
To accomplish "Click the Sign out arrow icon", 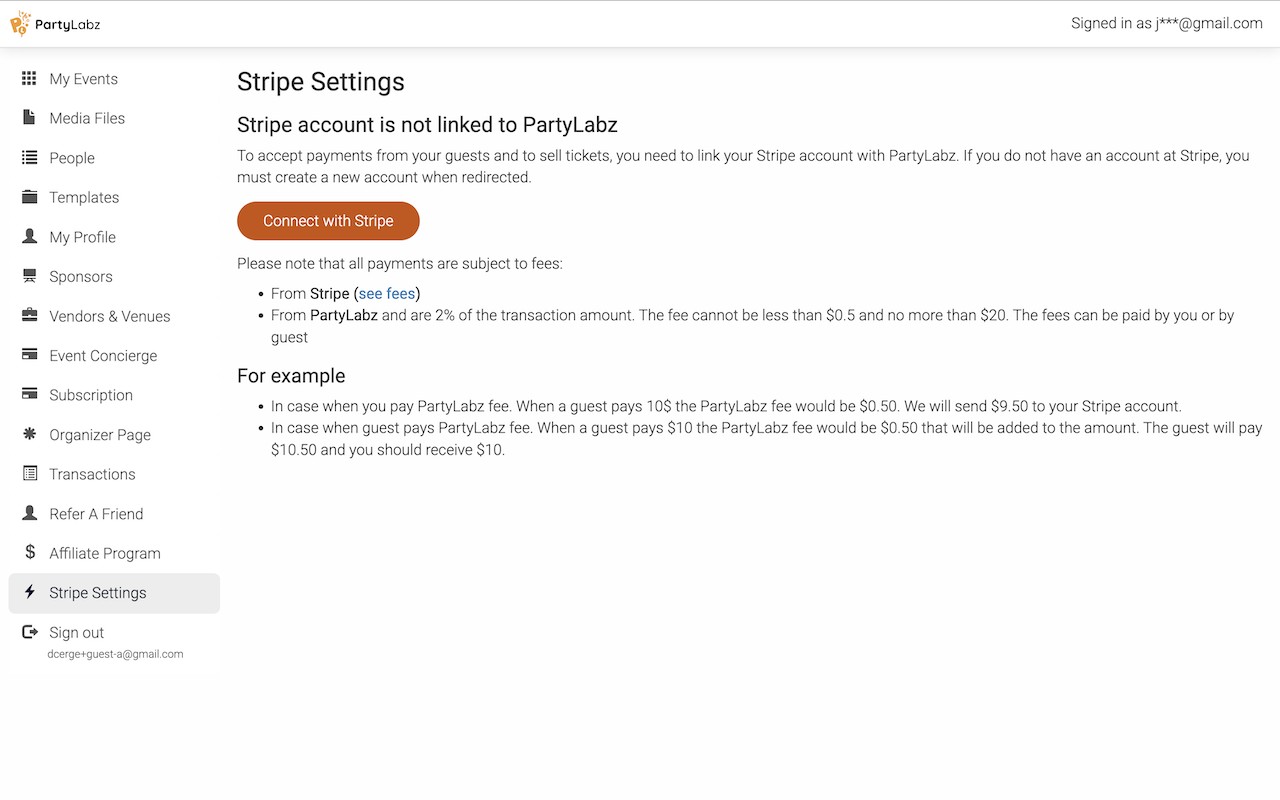I will click(30, 632).
